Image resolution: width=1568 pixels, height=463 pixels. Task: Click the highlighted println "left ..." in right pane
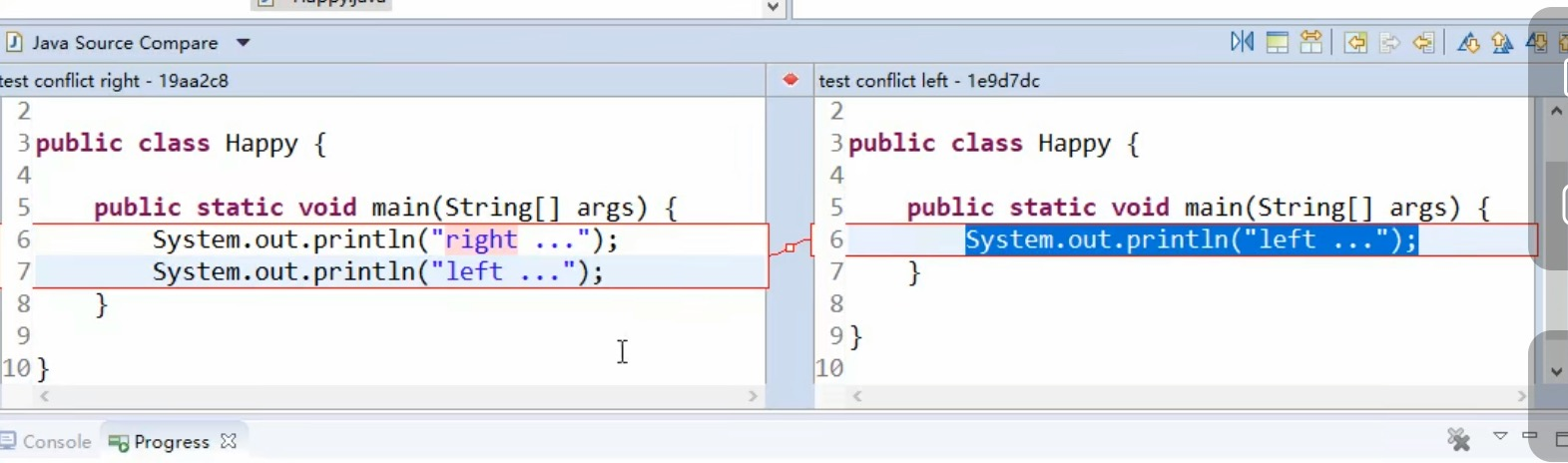tap(1191, 239)
